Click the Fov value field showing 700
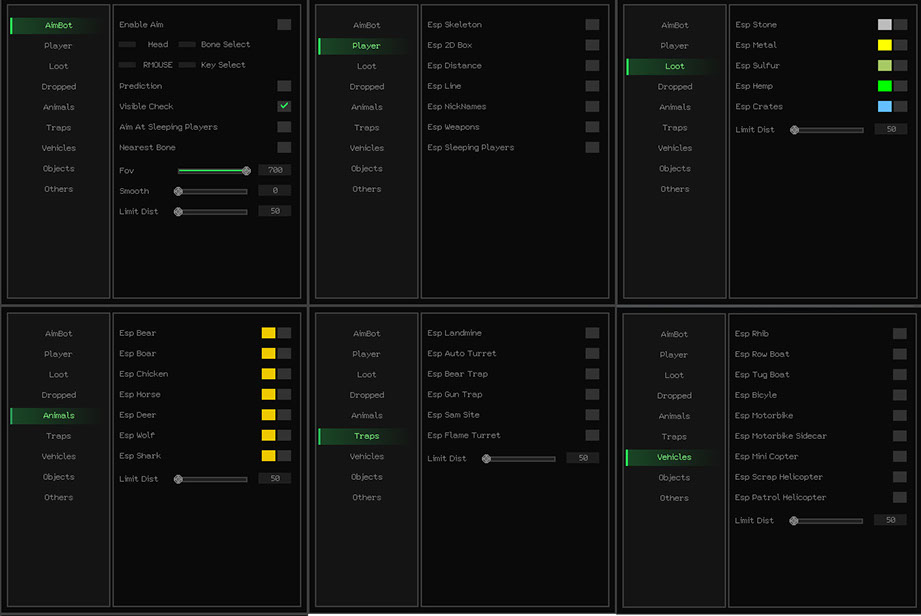 [x=274, y=171]
